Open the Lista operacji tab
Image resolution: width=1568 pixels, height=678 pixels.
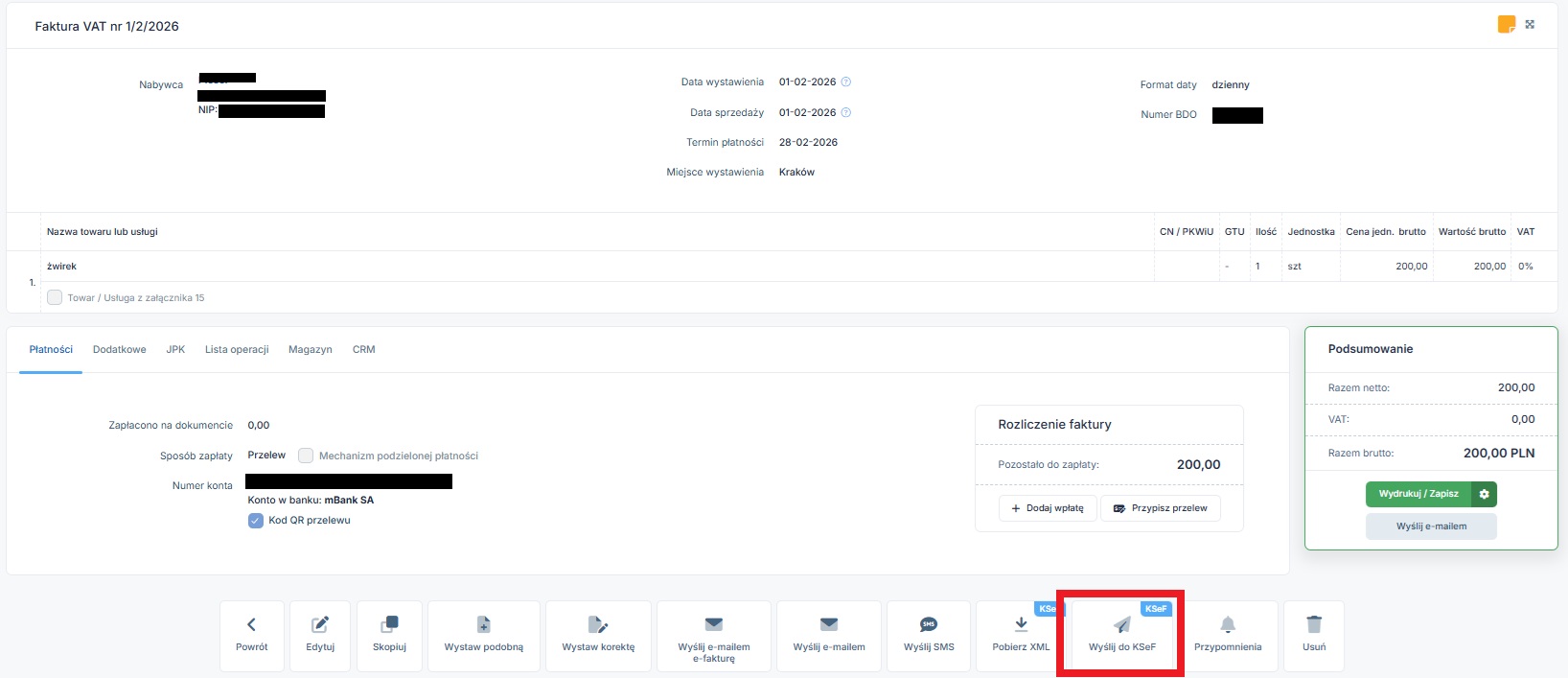[x=237, y=350]
